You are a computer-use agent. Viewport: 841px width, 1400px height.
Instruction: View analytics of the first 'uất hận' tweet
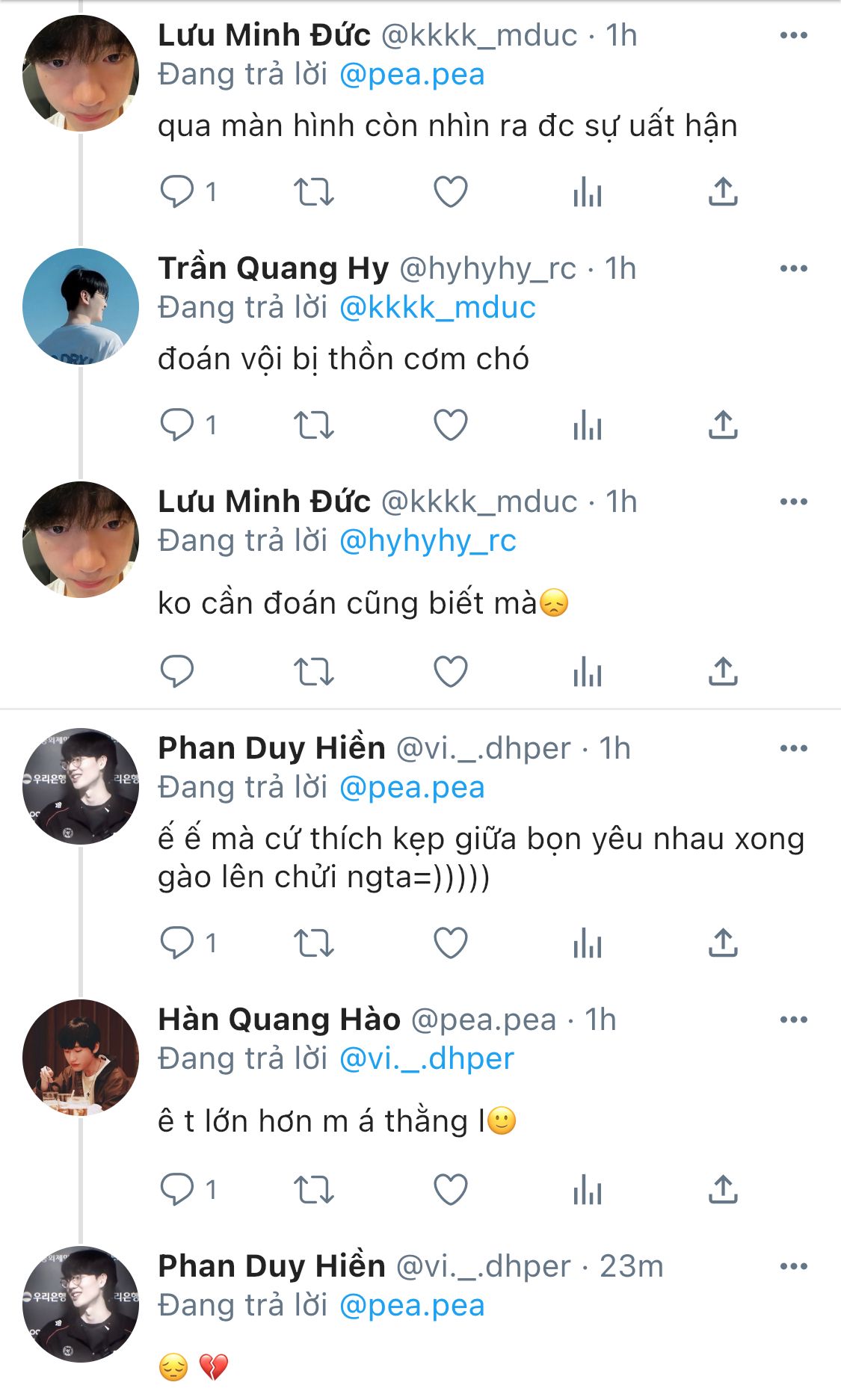(x=588, y=192)
